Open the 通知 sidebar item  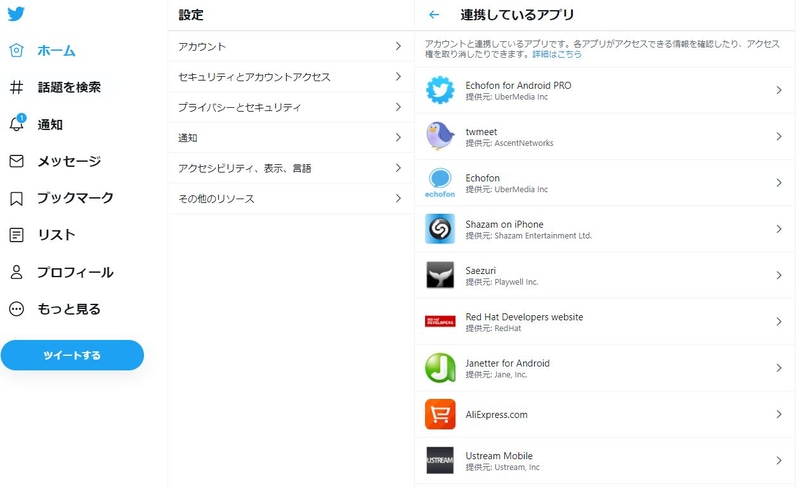click(x=50, y=125)
